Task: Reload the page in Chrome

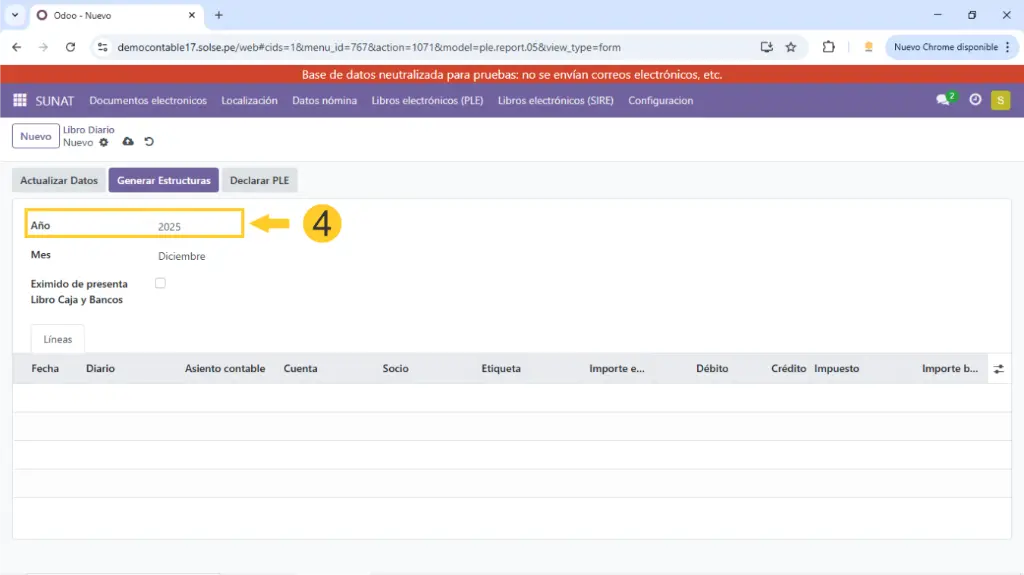Action: [x=70, y=47]
